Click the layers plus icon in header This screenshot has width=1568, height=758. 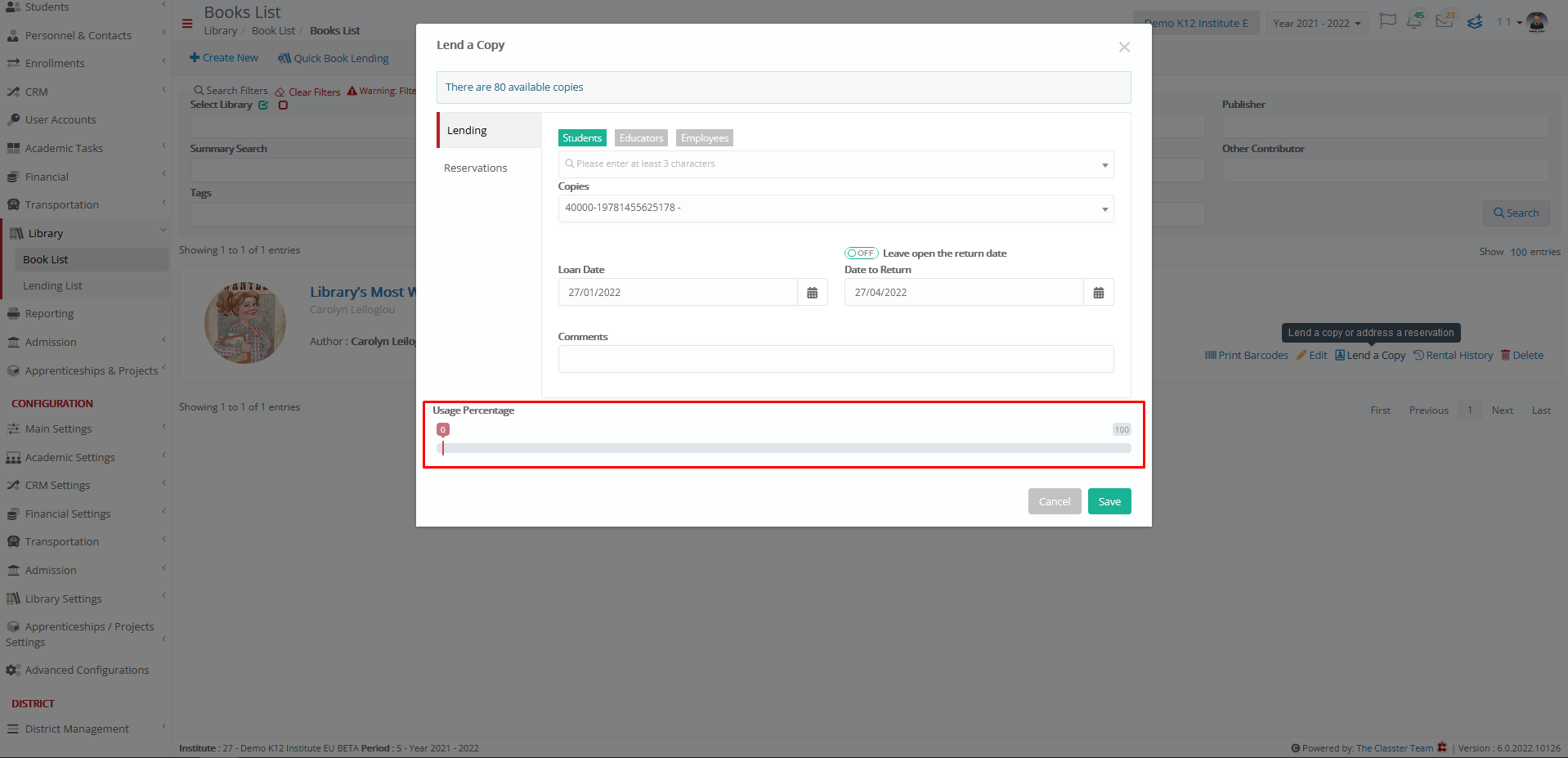[x=1475, y=22]
